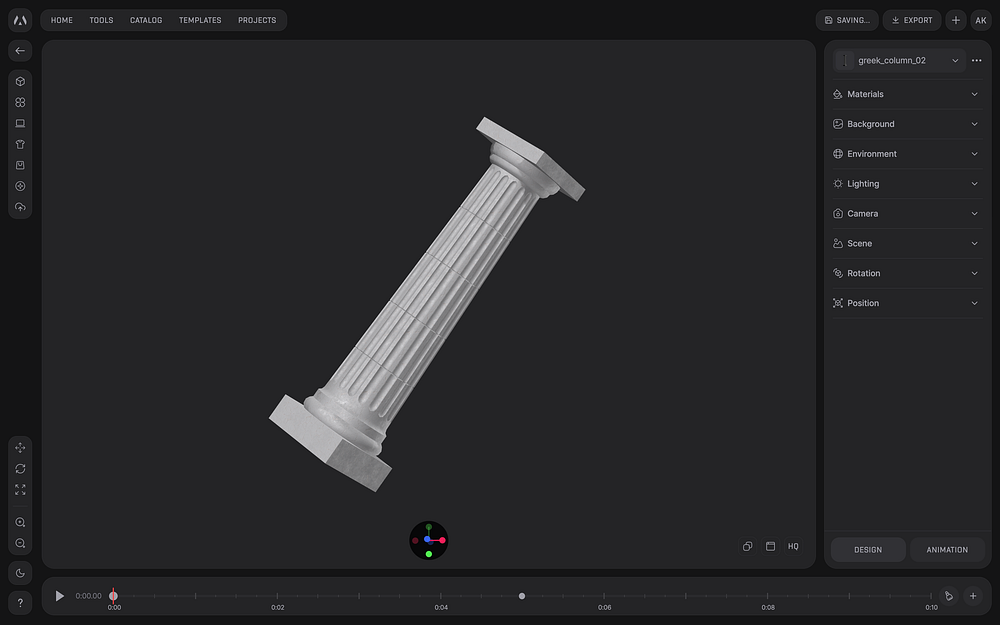Click the fit-to-screen expand icon
This screenshot has width=1000, height=625.
point(20,490)
